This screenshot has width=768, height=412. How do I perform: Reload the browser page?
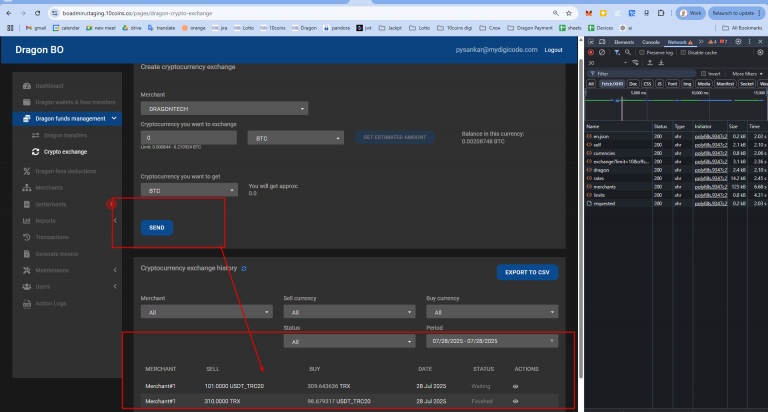pyautogui.click(x=38, y=13)
